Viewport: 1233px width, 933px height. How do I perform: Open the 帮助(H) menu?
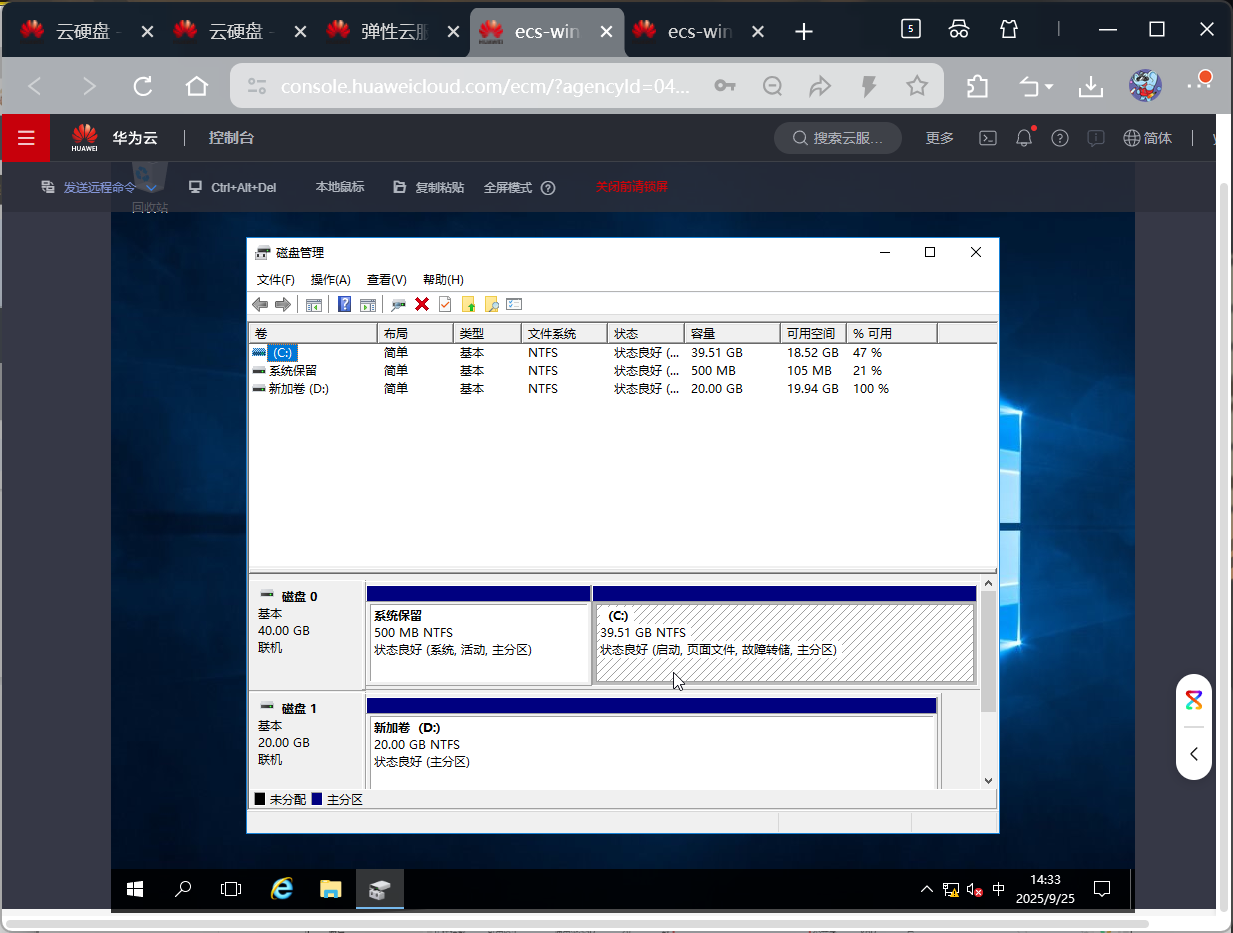tap(443, 280)
